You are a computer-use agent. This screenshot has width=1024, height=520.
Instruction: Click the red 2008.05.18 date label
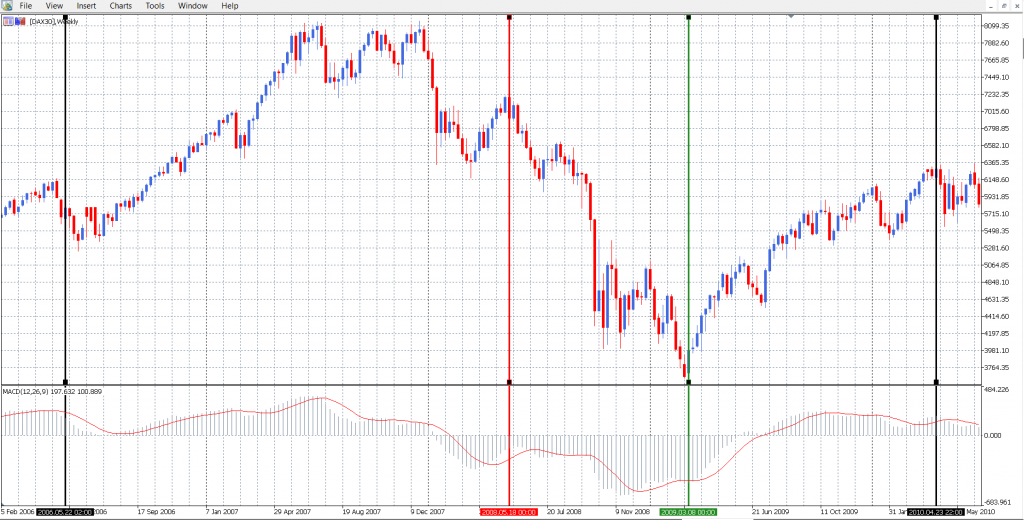508,512
